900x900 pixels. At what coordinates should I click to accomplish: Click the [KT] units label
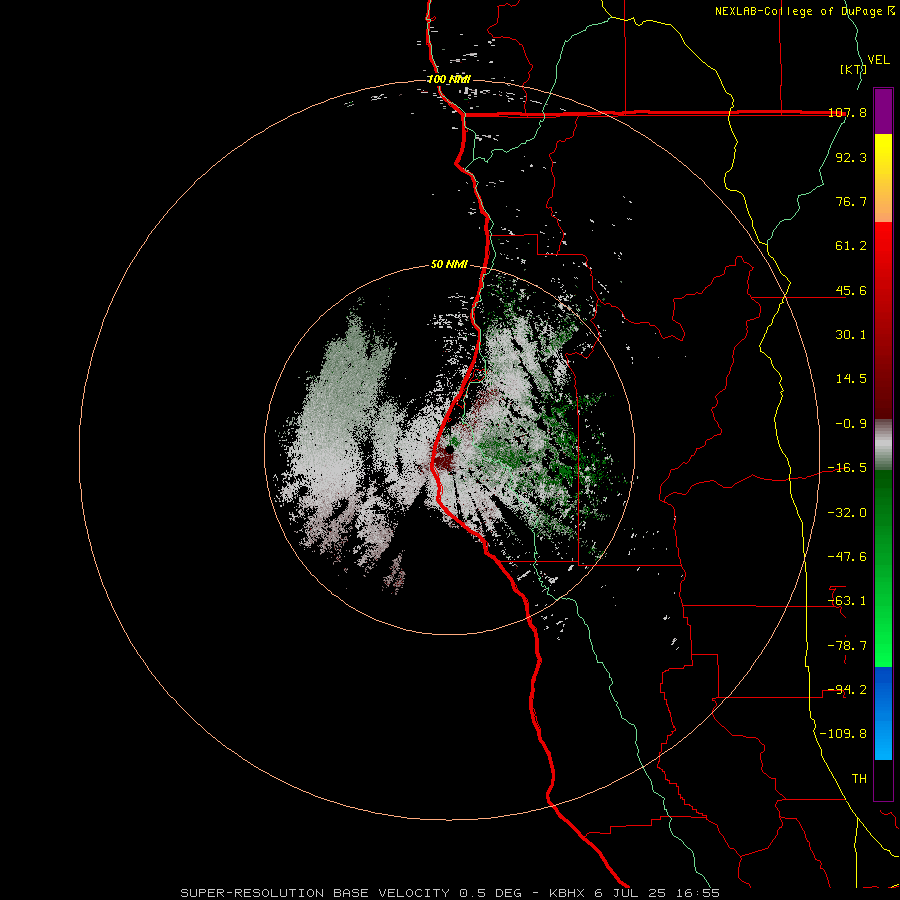[853, 69]
